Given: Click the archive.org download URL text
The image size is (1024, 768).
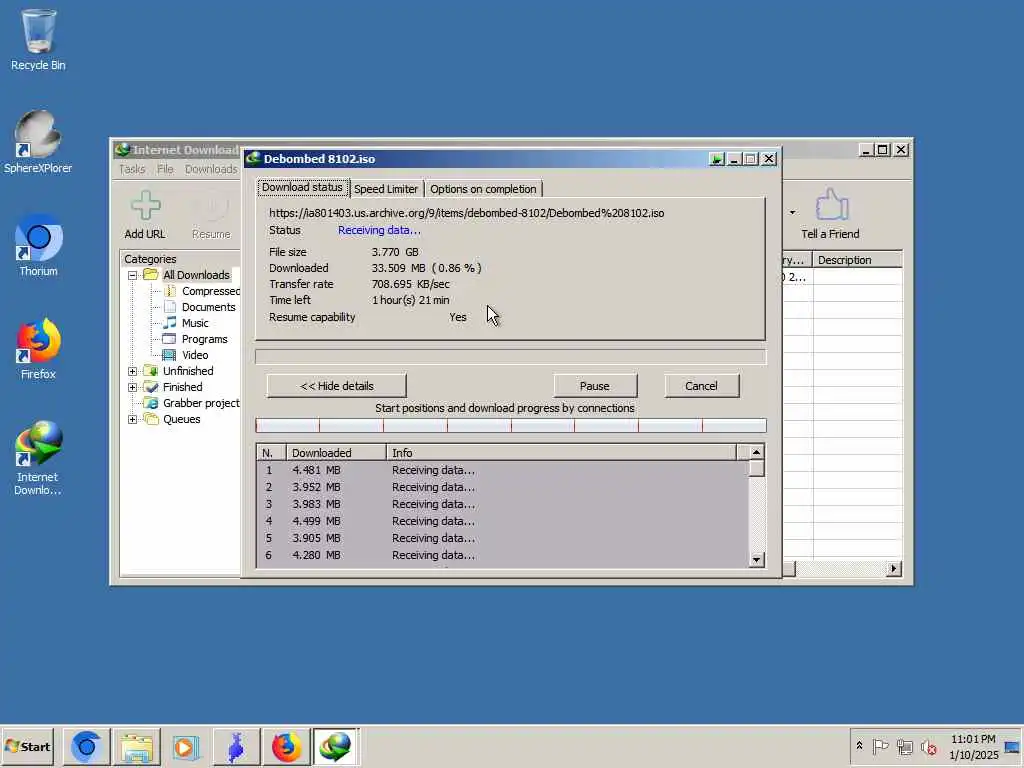Looking at the screenshot, I should (466, 213).
